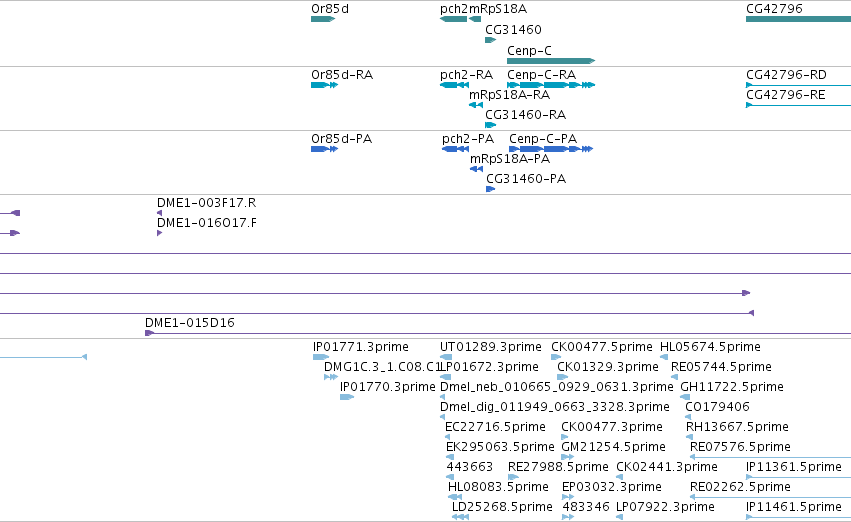Open EST GH11722.5prime
851x522 pixels.
coord(685,397)
